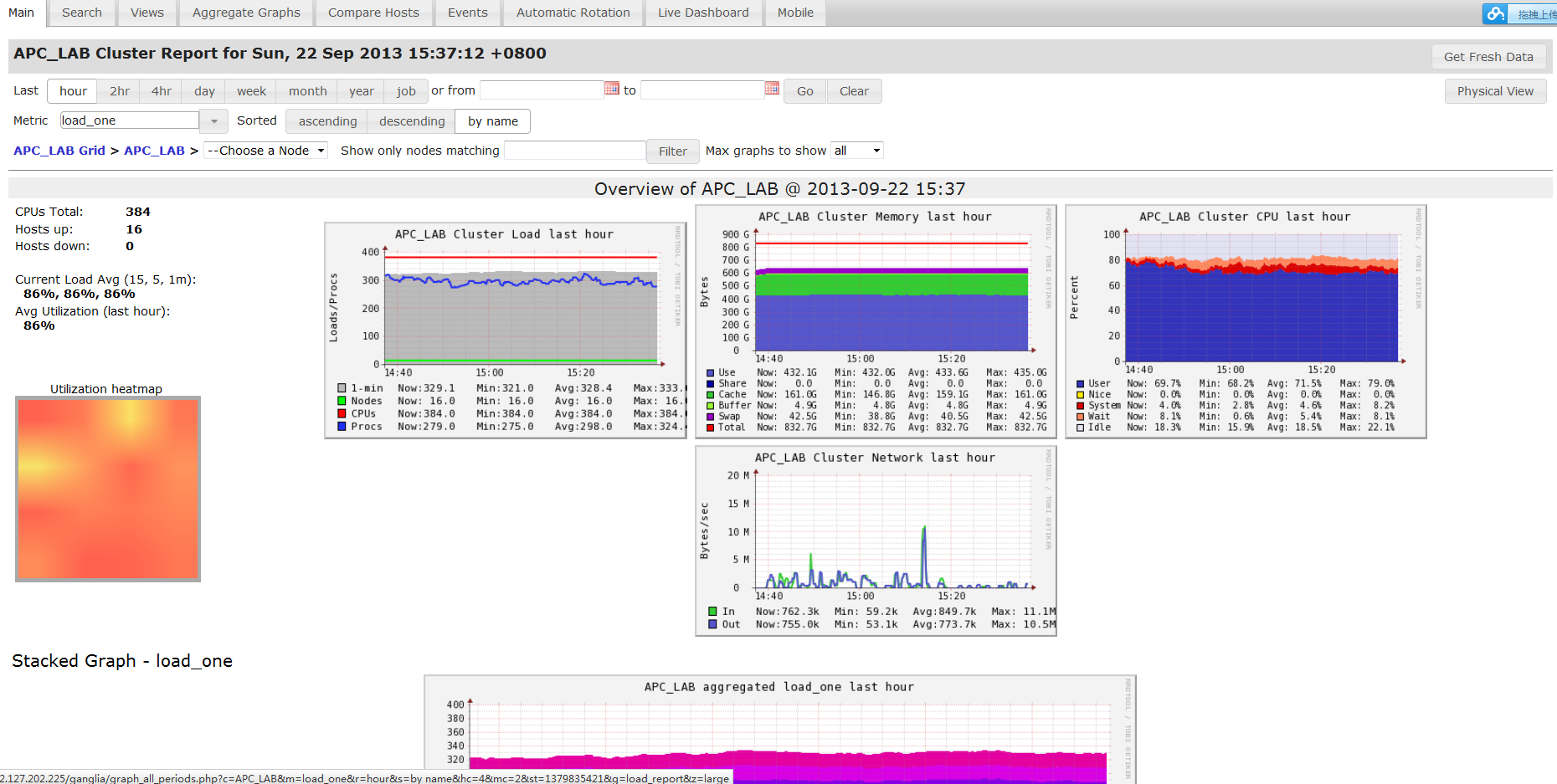Open the Cluster Load last hour graph

coord(506,330)
